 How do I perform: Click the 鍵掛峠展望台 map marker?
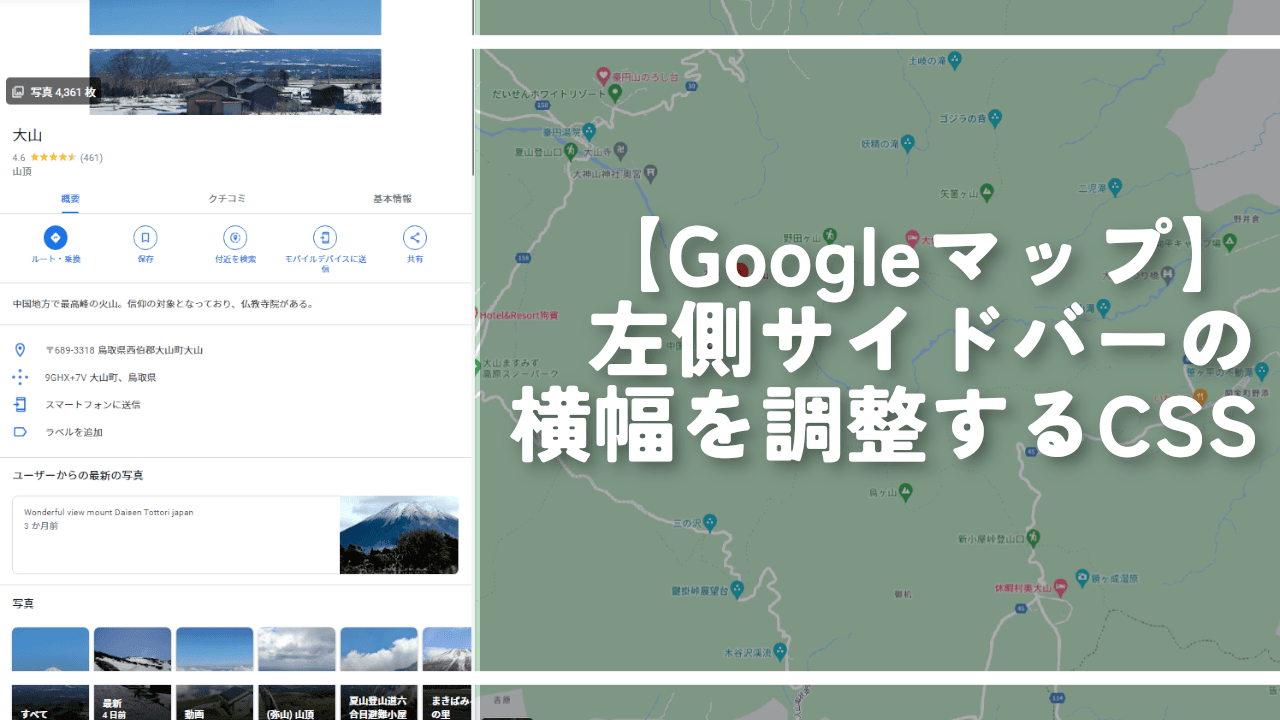pyautogui.click(x=737, y=590)
